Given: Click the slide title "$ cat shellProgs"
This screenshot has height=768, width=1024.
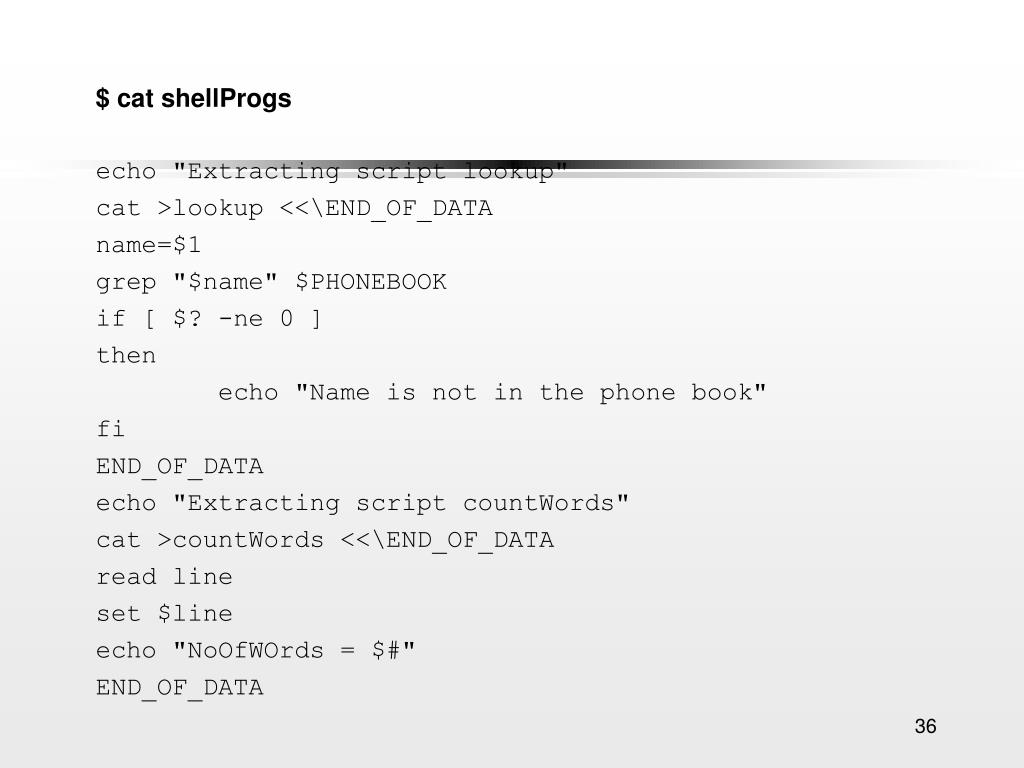Looking at the screenshot, I should pos(193,99).
